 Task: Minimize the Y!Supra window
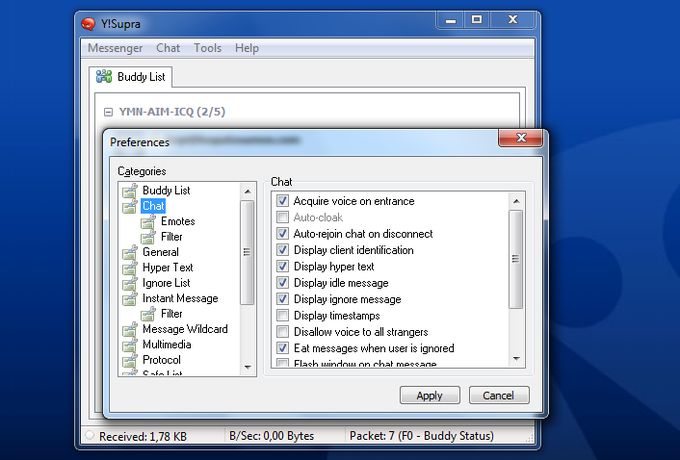tap(451, 20)
